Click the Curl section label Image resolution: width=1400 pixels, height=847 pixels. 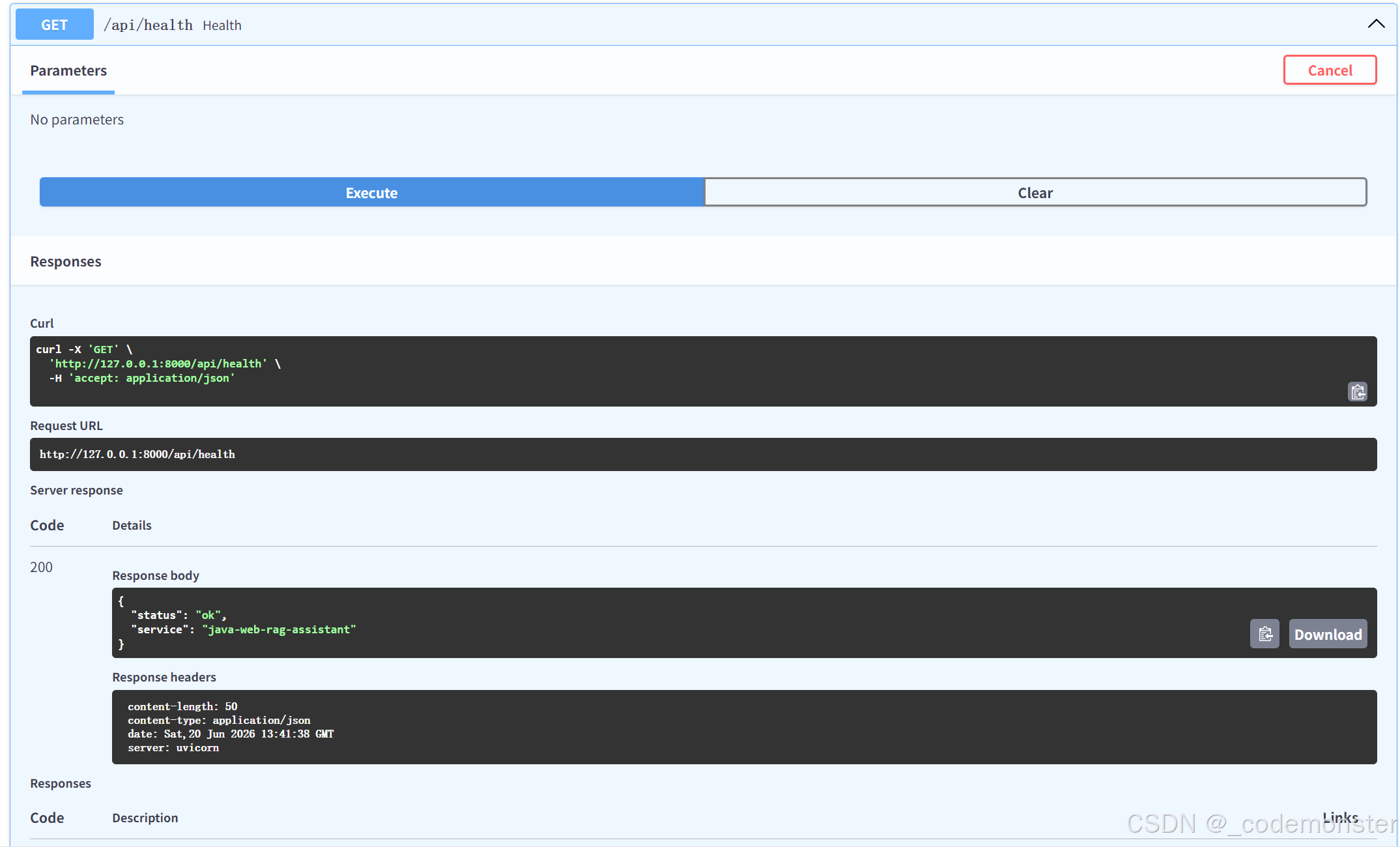42,323
